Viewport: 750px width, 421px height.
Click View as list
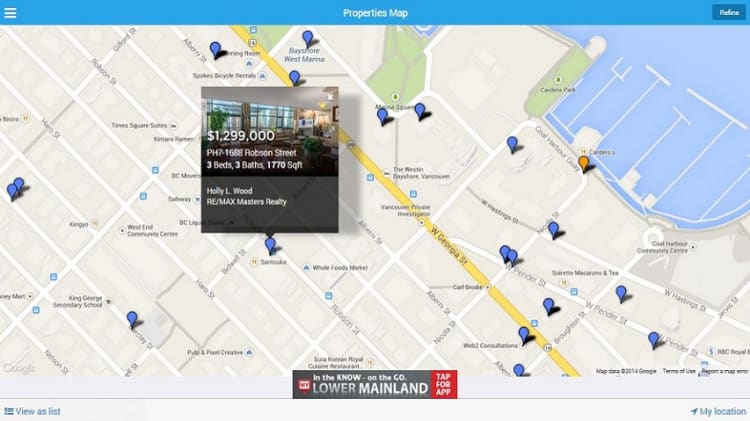coord(33,411)
